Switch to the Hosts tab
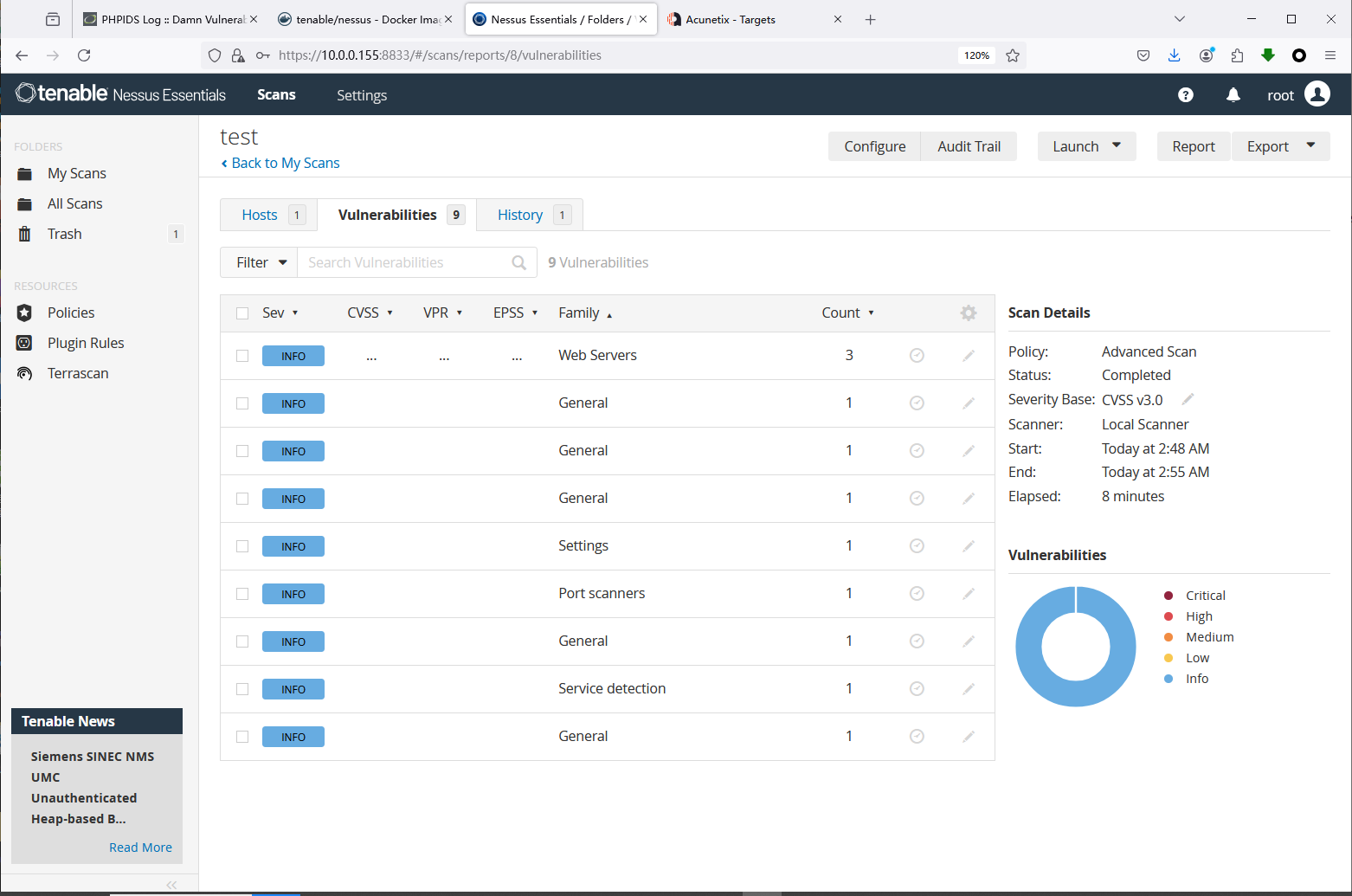 269,215
